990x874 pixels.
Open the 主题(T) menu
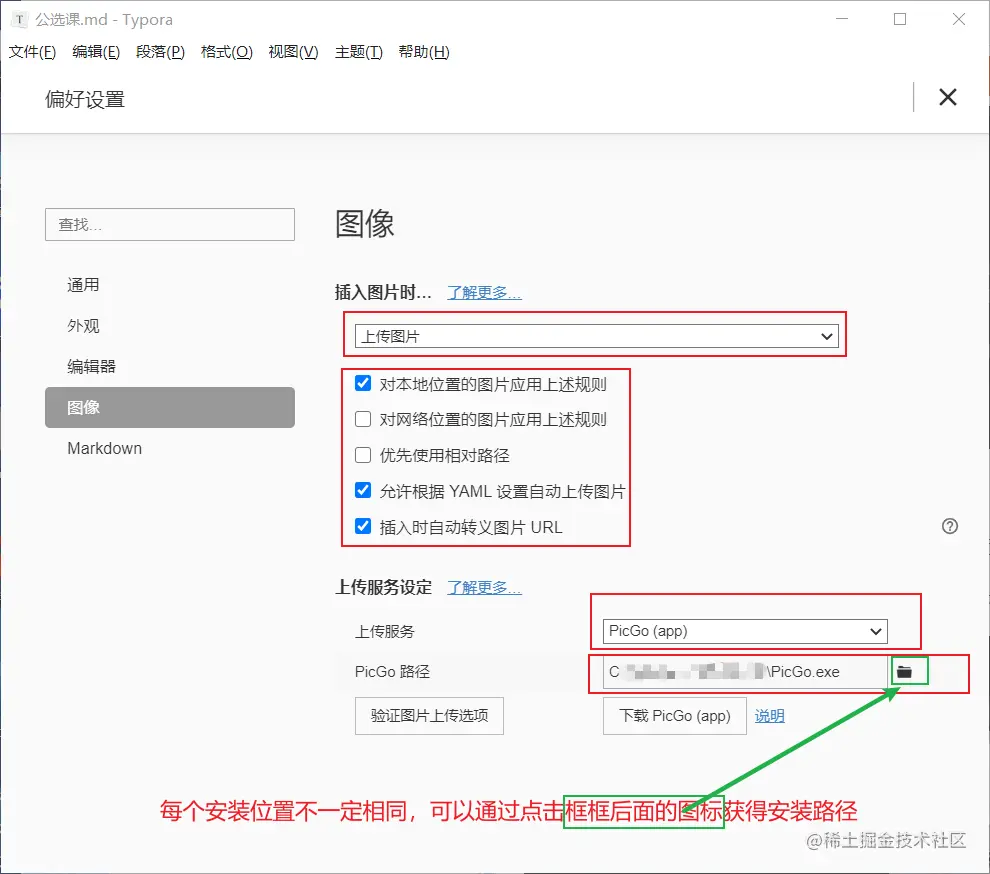[359, 52]
